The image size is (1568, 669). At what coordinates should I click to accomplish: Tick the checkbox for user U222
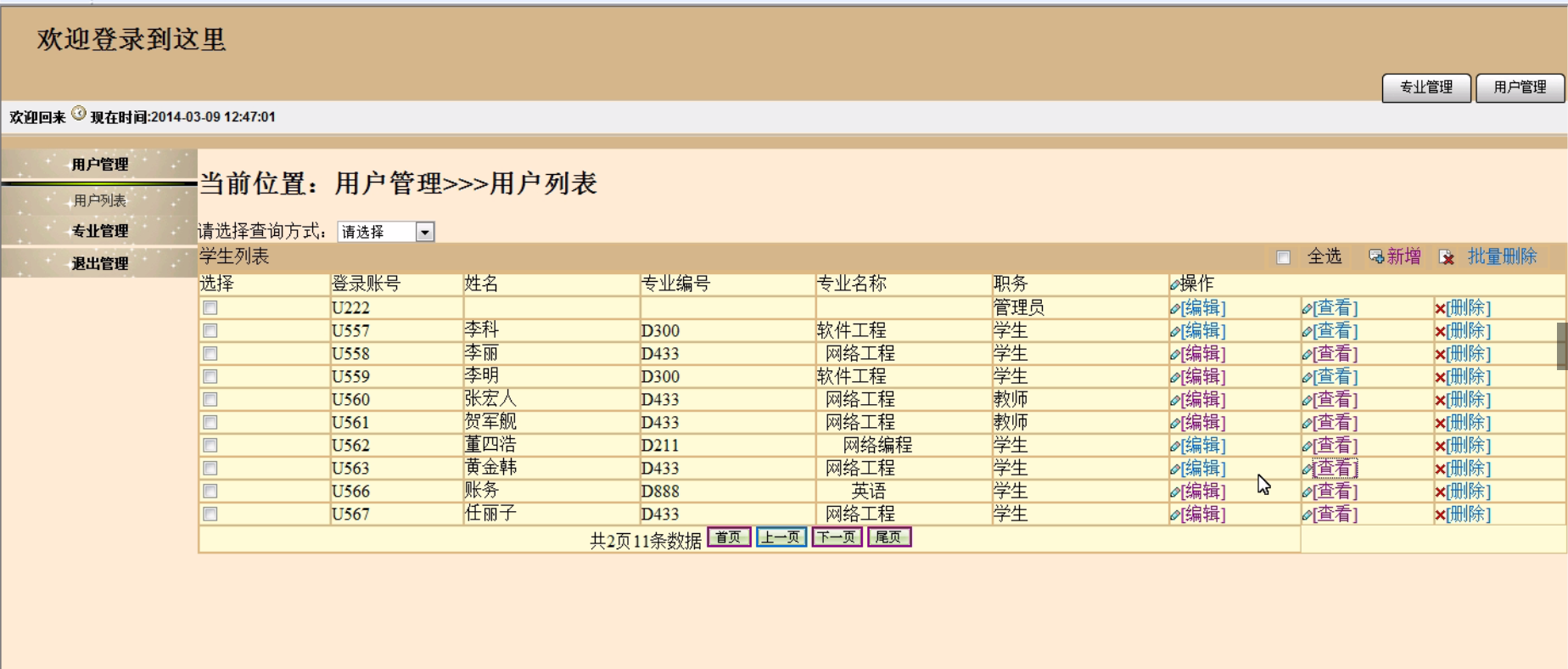click(210, 307)
